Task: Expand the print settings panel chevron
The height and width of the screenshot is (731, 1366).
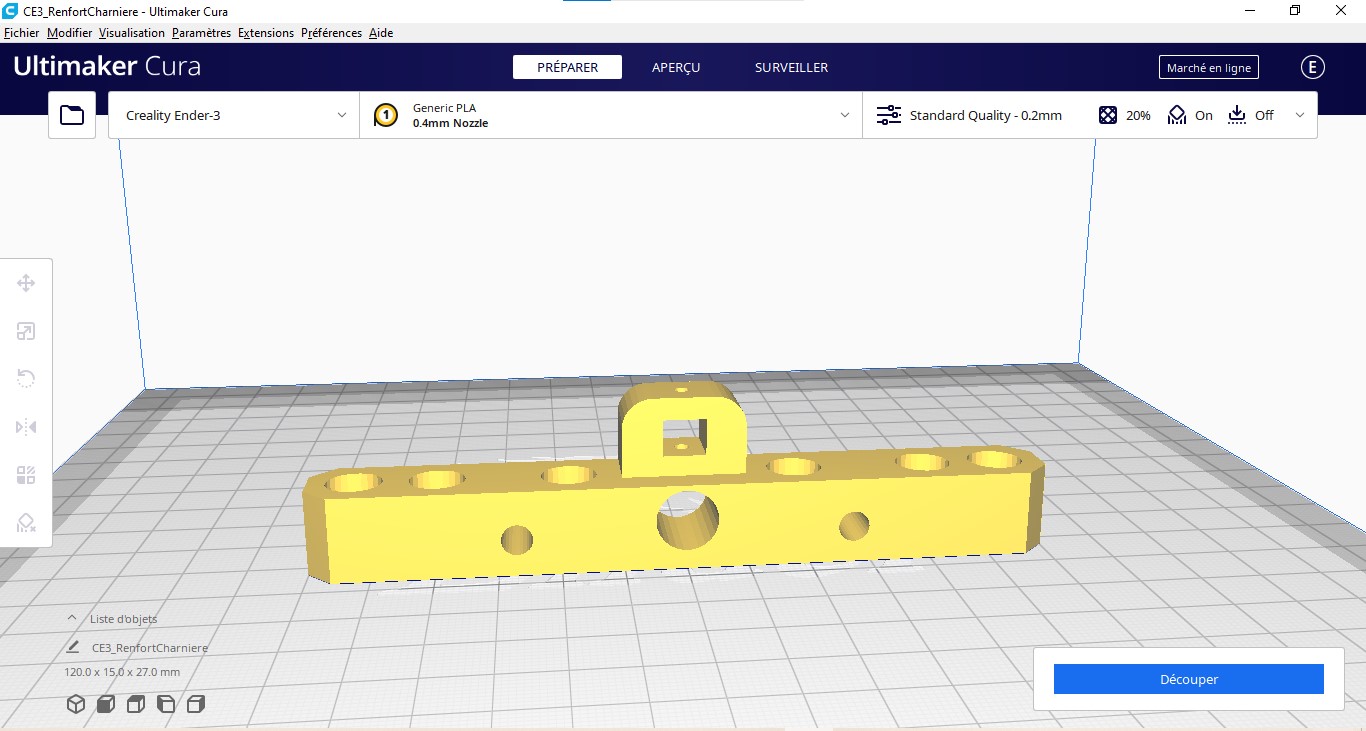Action: (x=1300, y=115)
